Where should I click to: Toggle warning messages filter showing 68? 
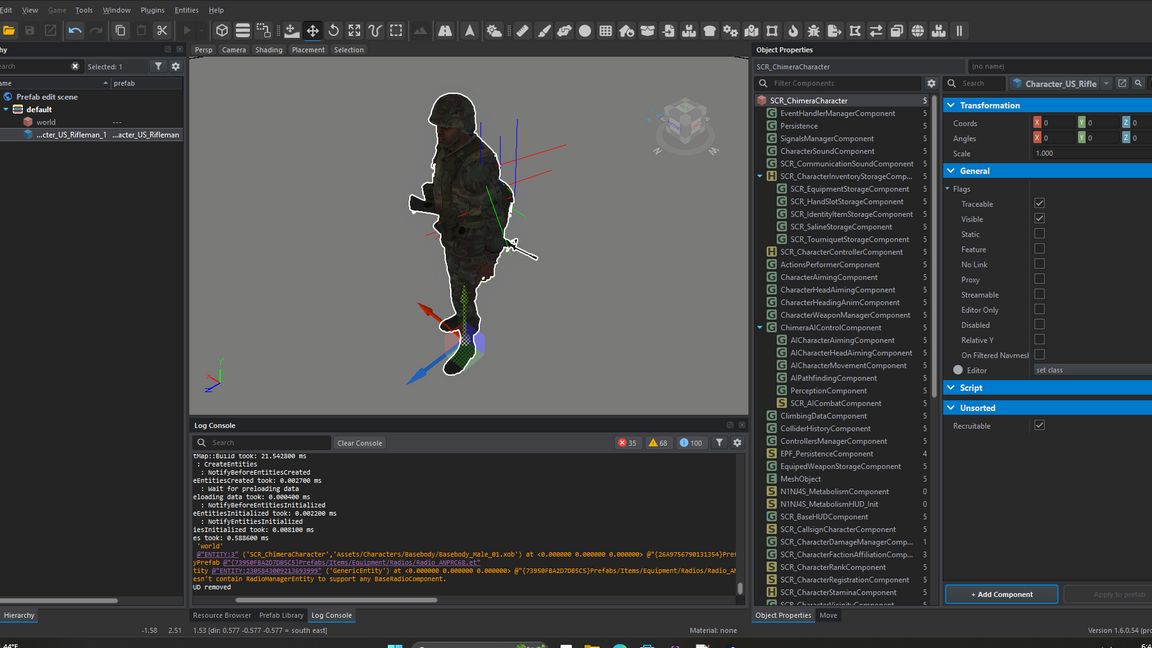(658, 443)
